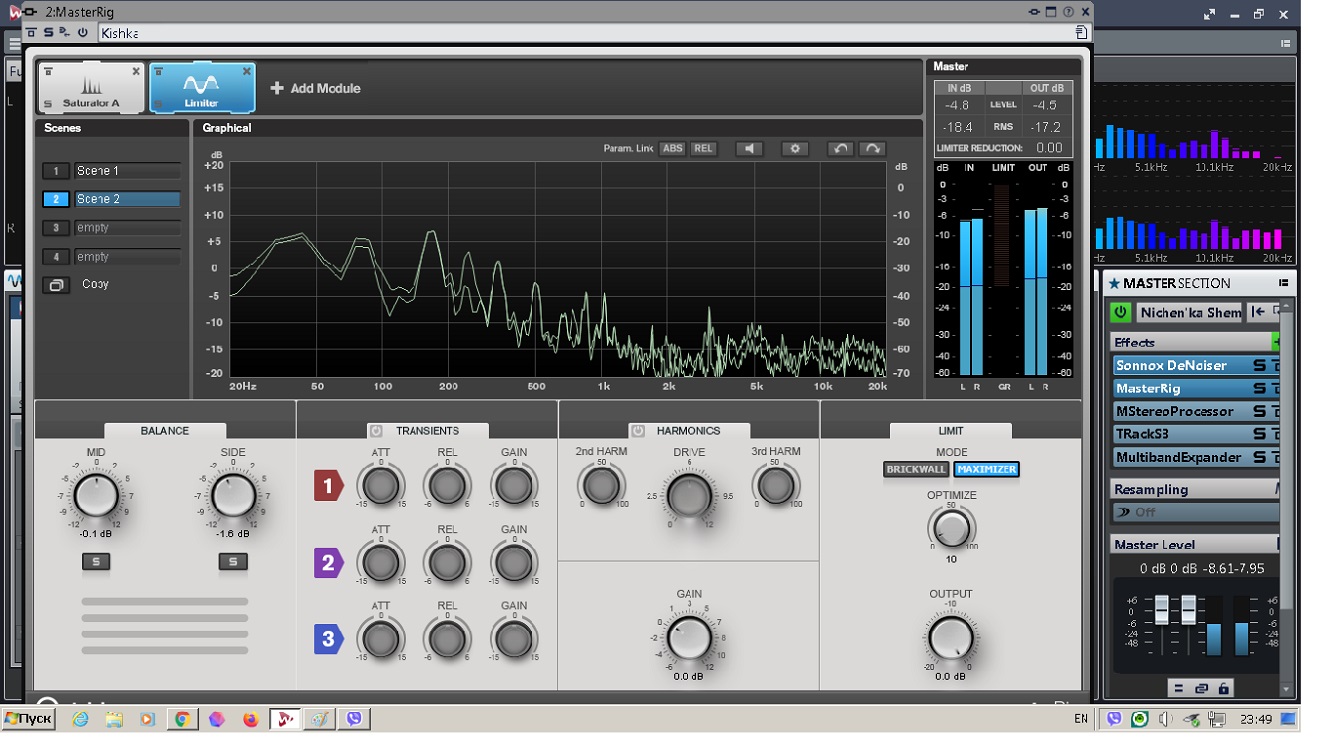1333x750 pixels.
Task: Click the lock icon under Master Level faders
Action: [x=1224, y=688]
